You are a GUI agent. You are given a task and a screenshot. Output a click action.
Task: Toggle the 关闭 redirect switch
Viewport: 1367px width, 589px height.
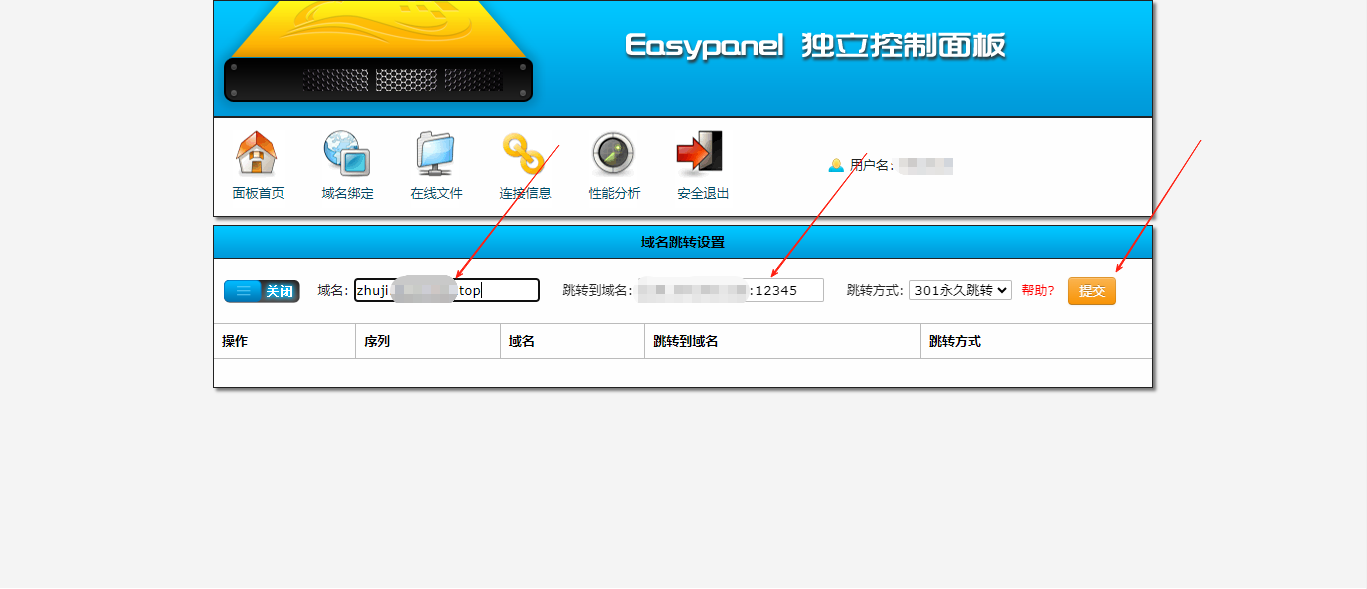click(277, 290)
